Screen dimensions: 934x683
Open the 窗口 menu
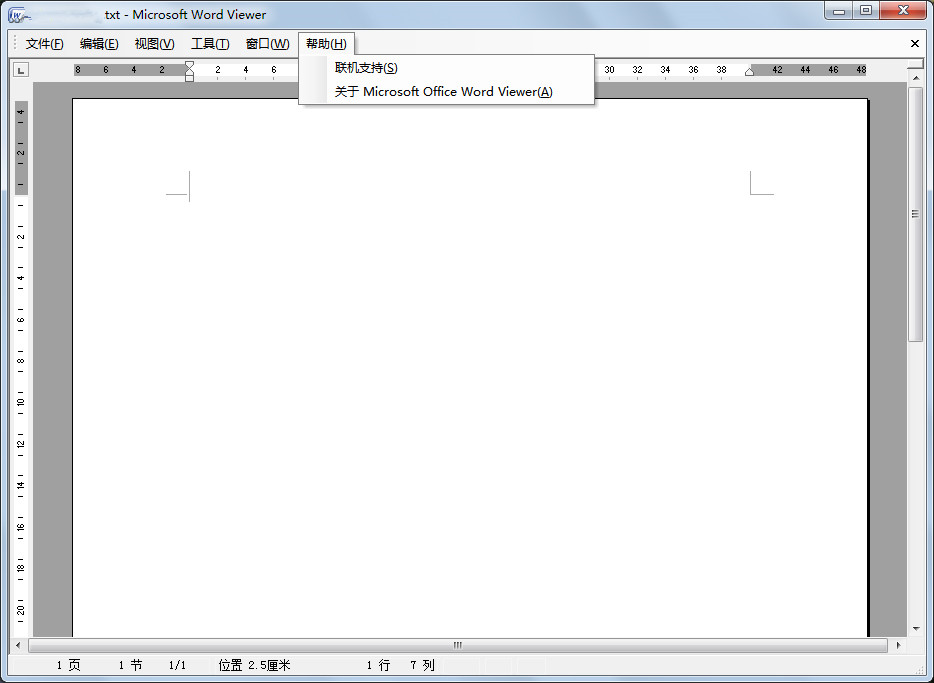(x=266, y=43)
